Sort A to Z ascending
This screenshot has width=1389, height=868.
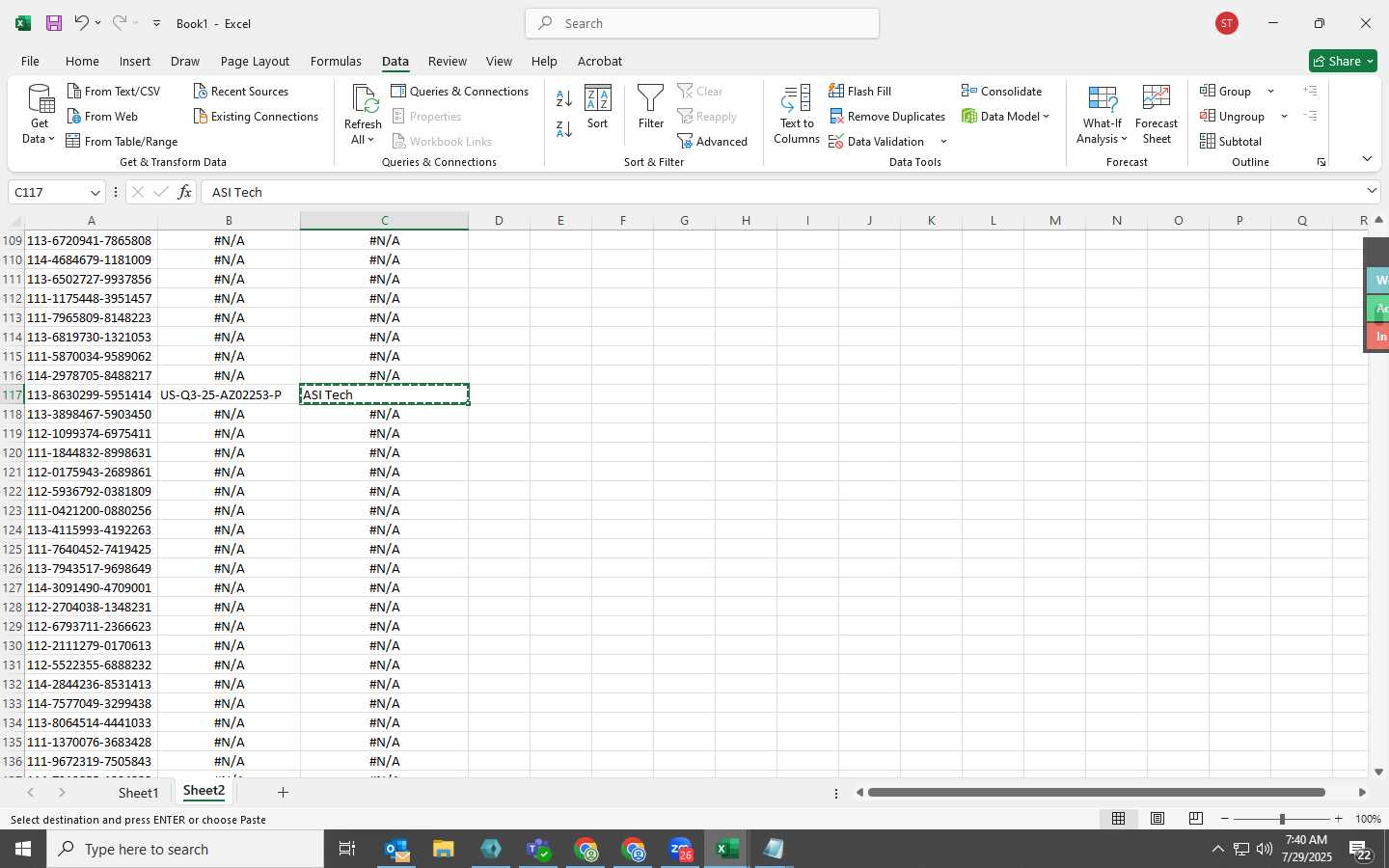click(564, 98)
